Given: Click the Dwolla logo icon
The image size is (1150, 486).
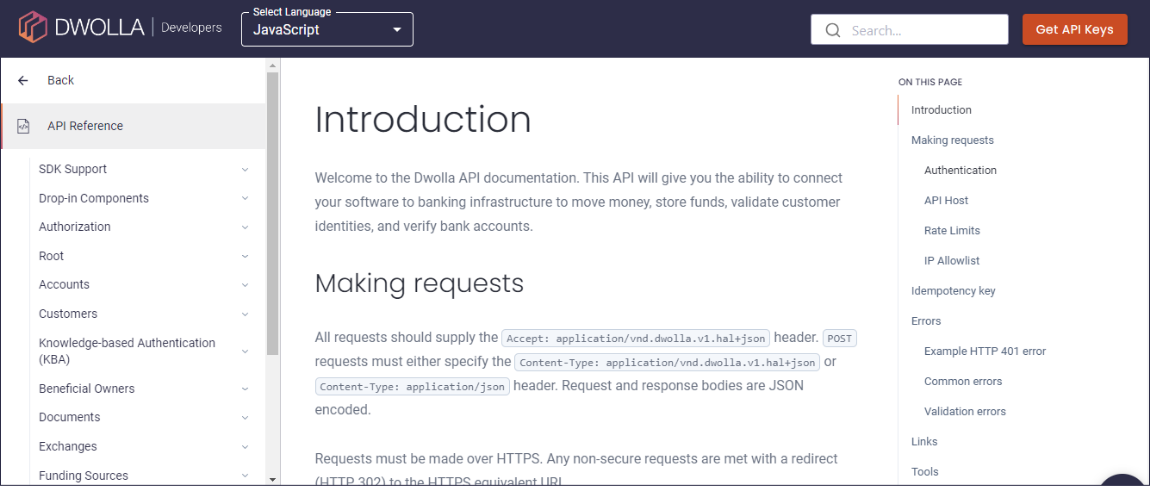Looking at the screenshot, I should tap(32, 29).
